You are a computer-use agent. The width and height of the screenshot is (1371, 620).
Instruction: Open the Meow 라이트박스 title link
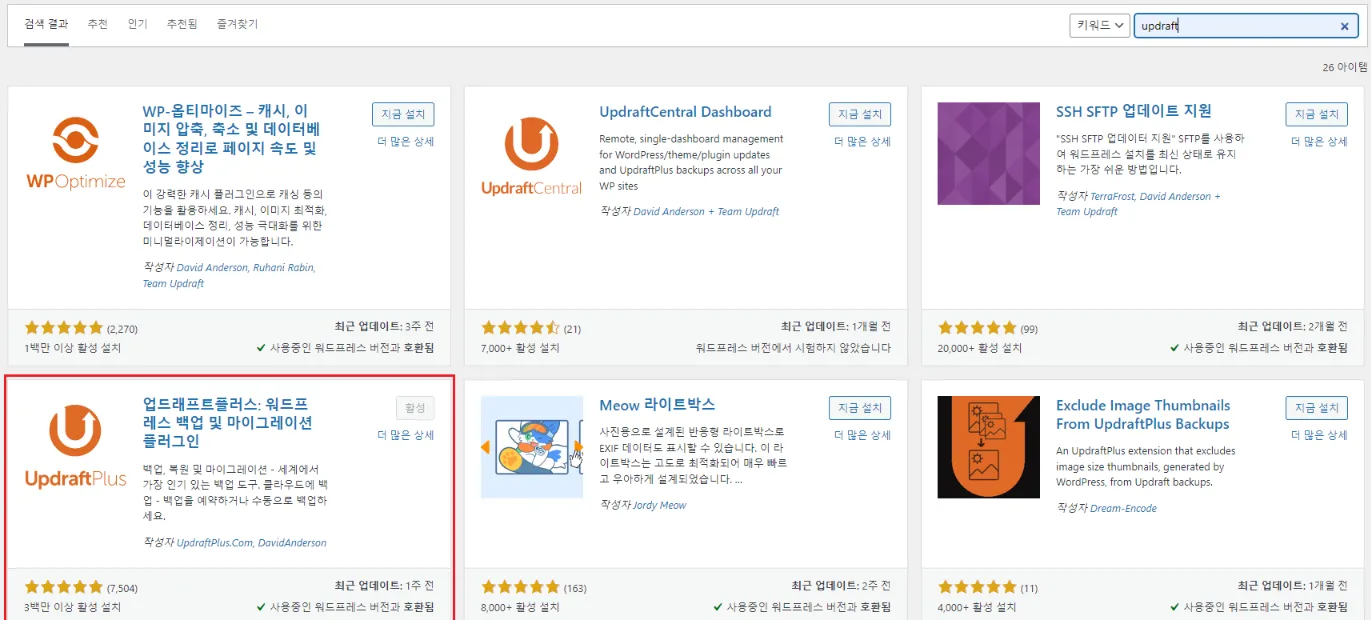(657, 405)
